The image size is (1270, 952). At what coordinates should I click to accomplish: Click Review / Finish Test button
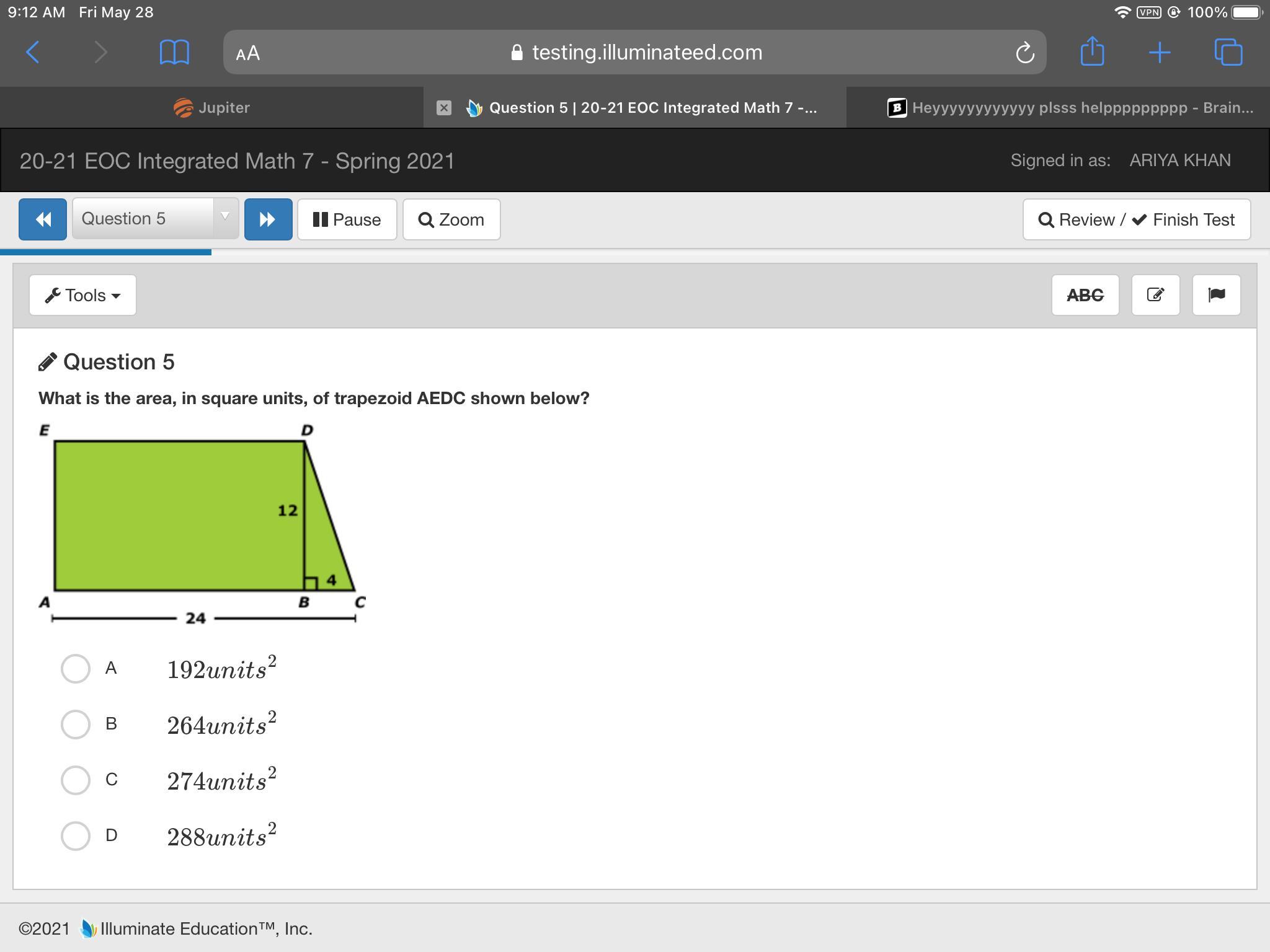(1136, 220)
